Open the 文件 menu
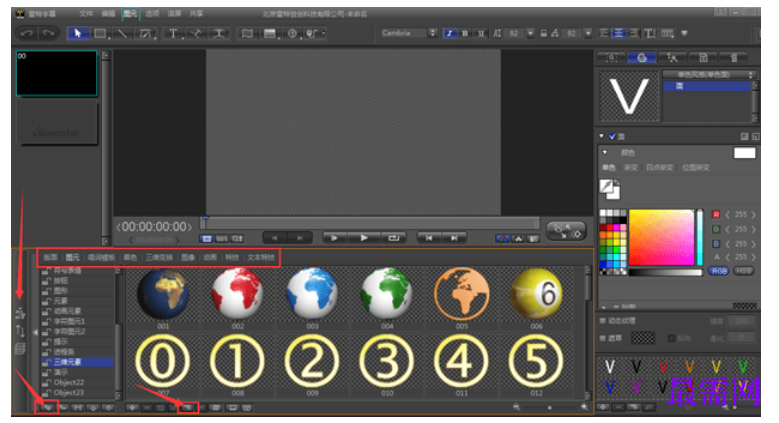Image resolution: width=779 pixels, height=423 pixels. [86, 13]
